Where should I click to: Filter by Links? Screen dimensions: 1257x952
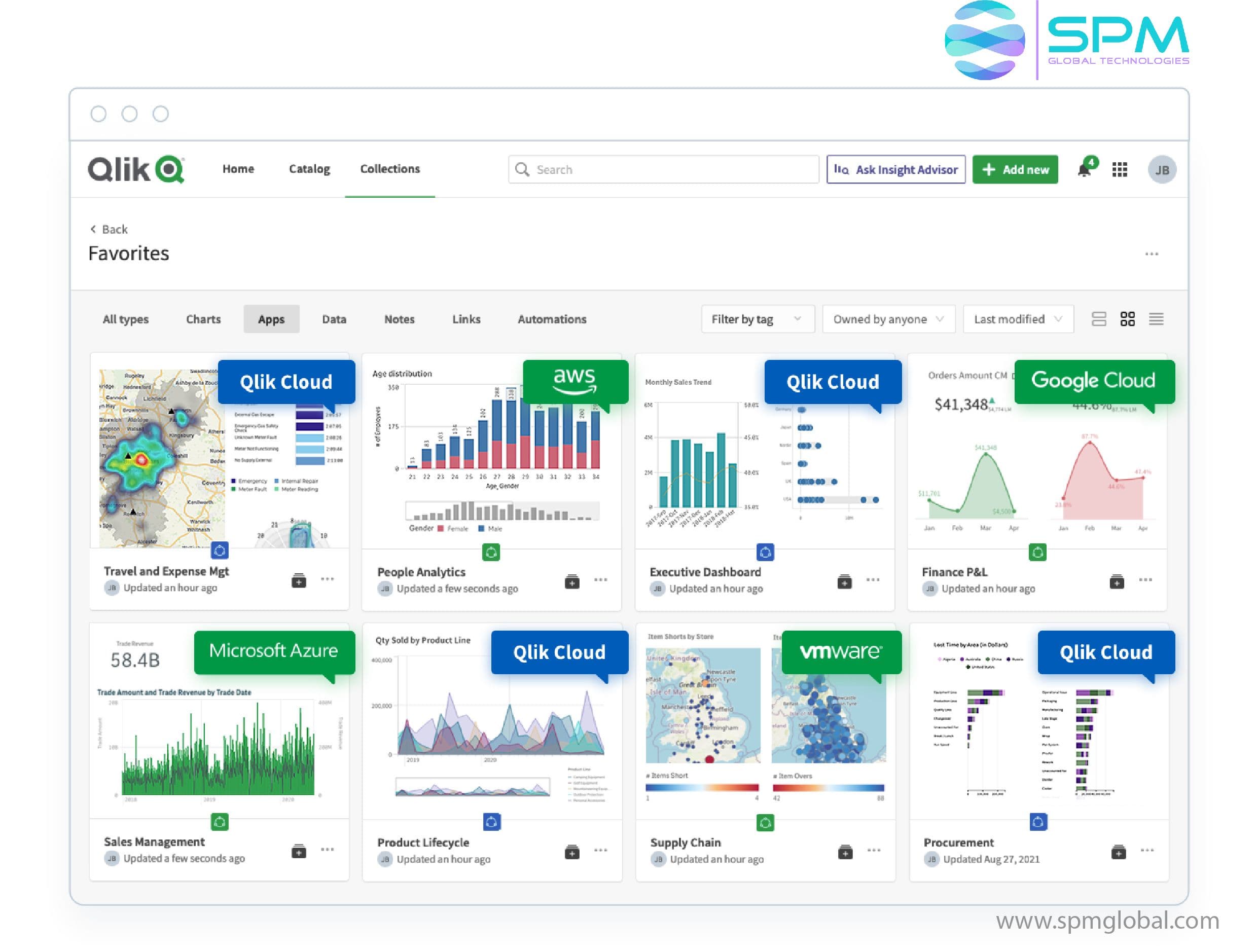click(466, 319)
